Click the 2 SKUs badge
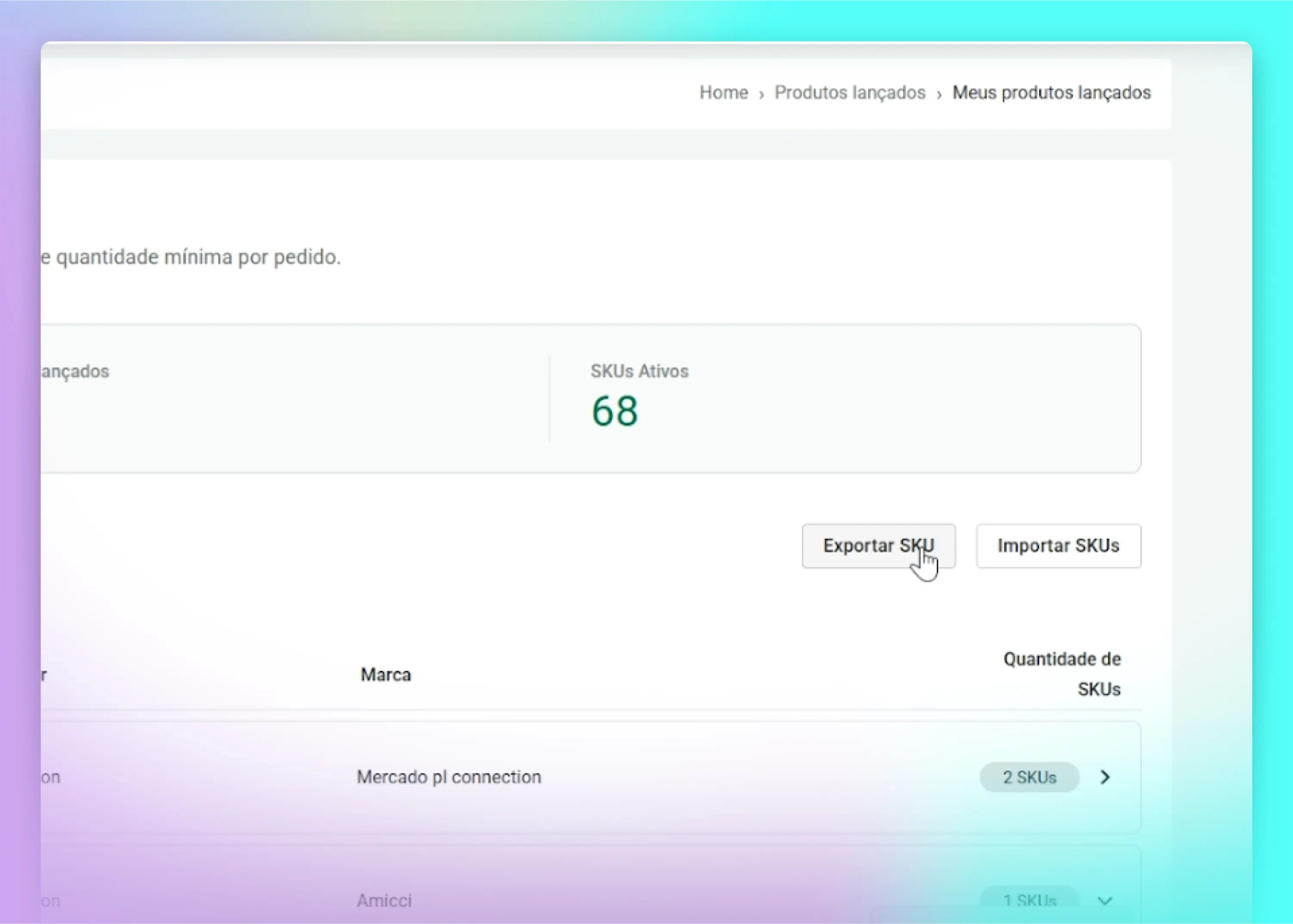 point(1029,777)
